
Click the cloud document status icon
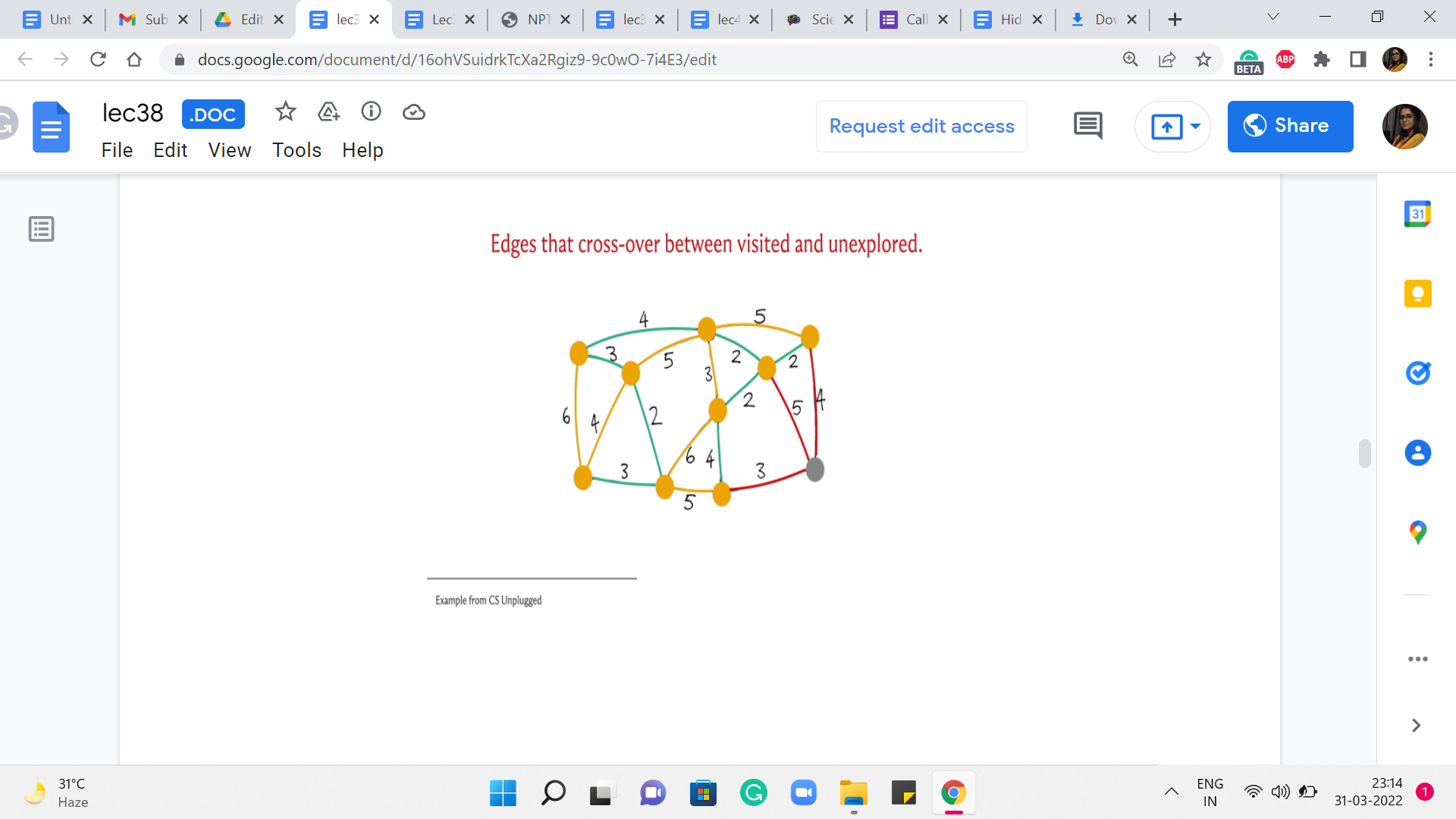(x=413, y=112)
